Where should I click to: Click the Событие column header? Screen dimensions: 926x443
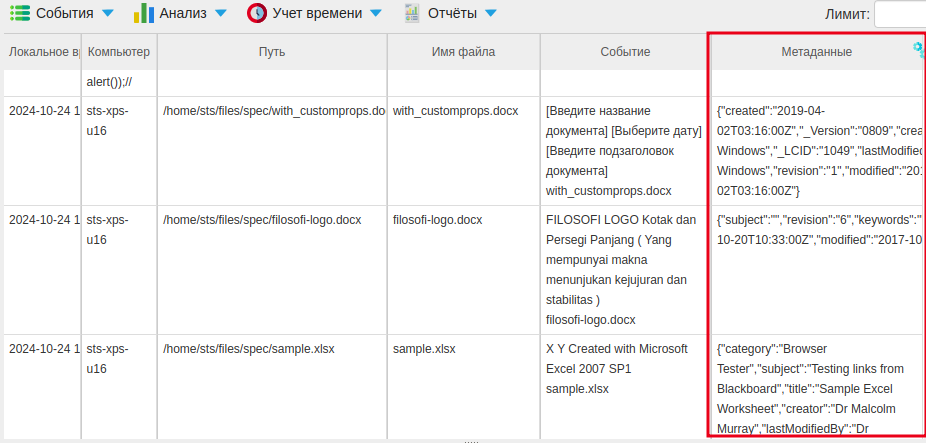coord(625,51)
